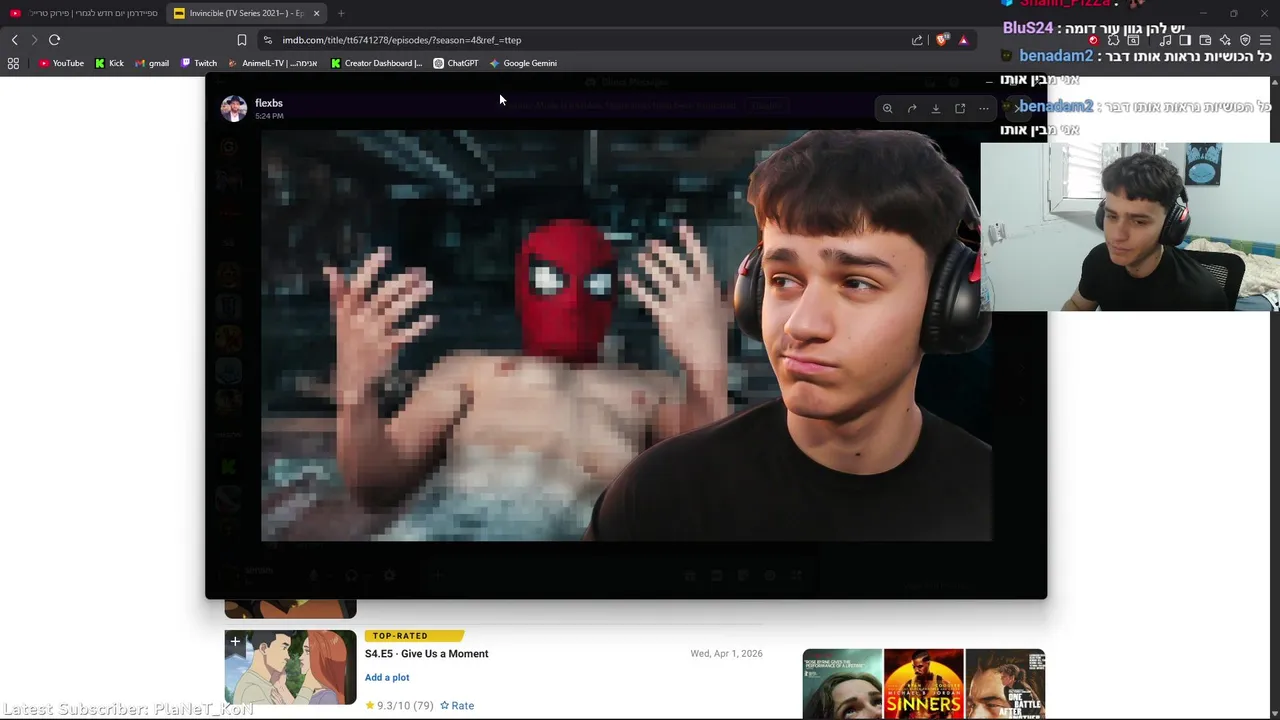The height and width of the screenshot is (720, 1280).
Task: Forward the image with the arrow icon
Action: click(911, 108)
